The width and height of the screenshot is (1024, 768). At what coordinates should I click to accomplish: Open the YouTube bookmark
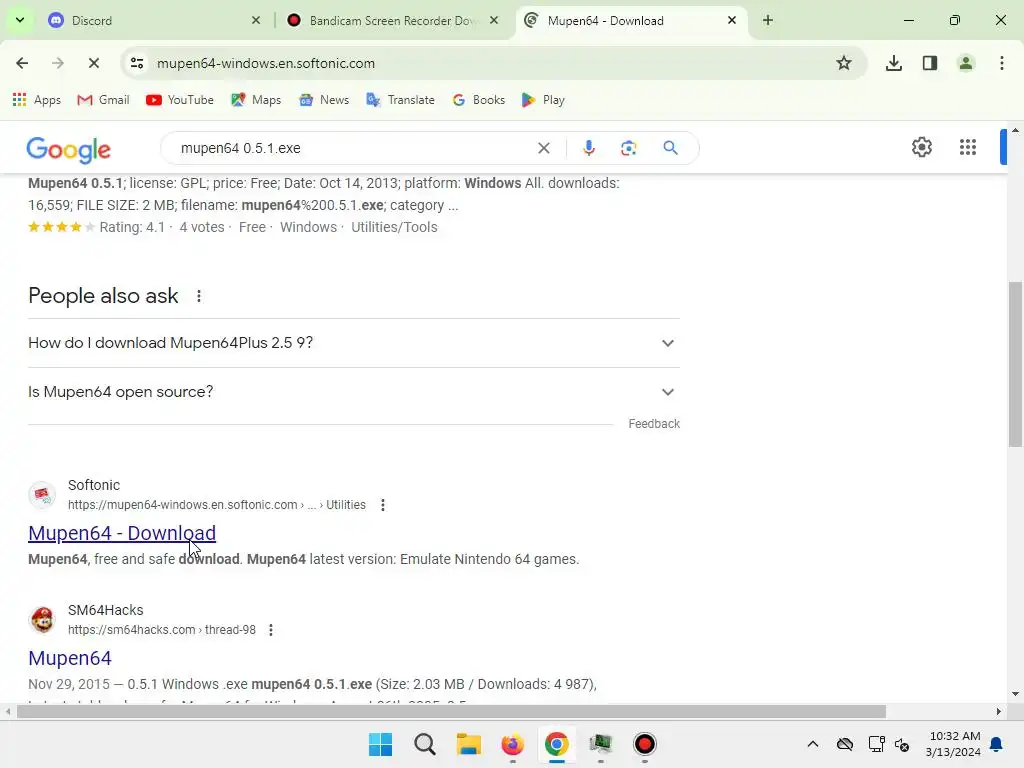point(180,100)
